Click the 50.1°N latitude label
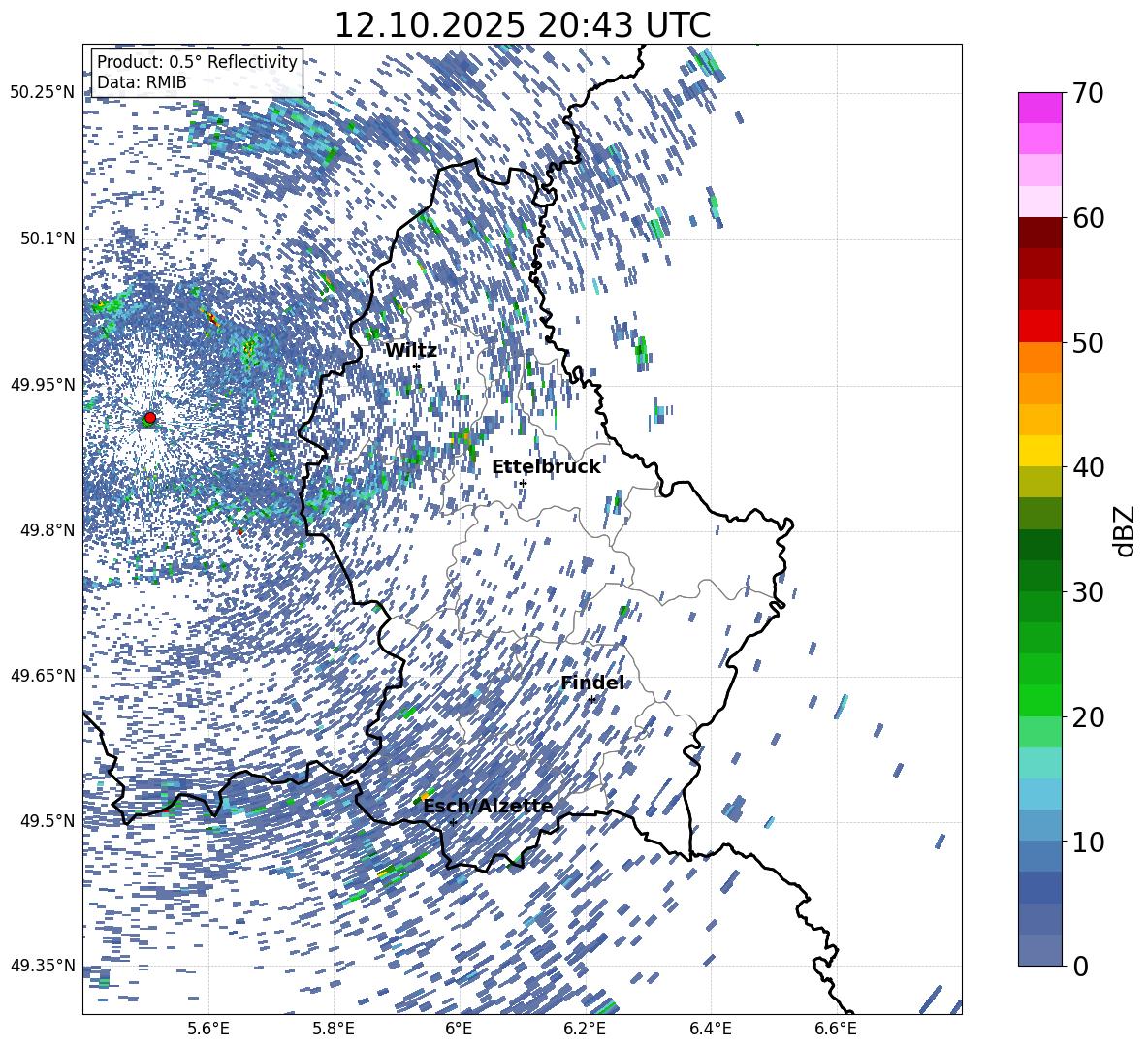This screenshot has width=1148, height=1048. pos(48,238)
